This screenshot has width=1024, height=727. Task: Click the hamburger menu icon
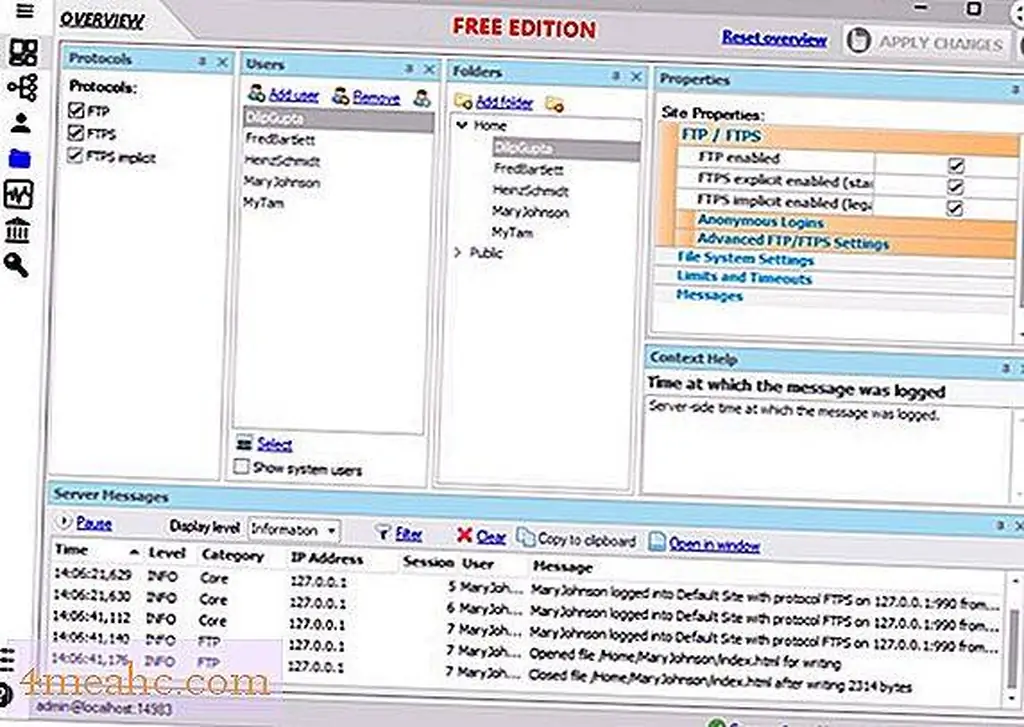tap(23, 12)
